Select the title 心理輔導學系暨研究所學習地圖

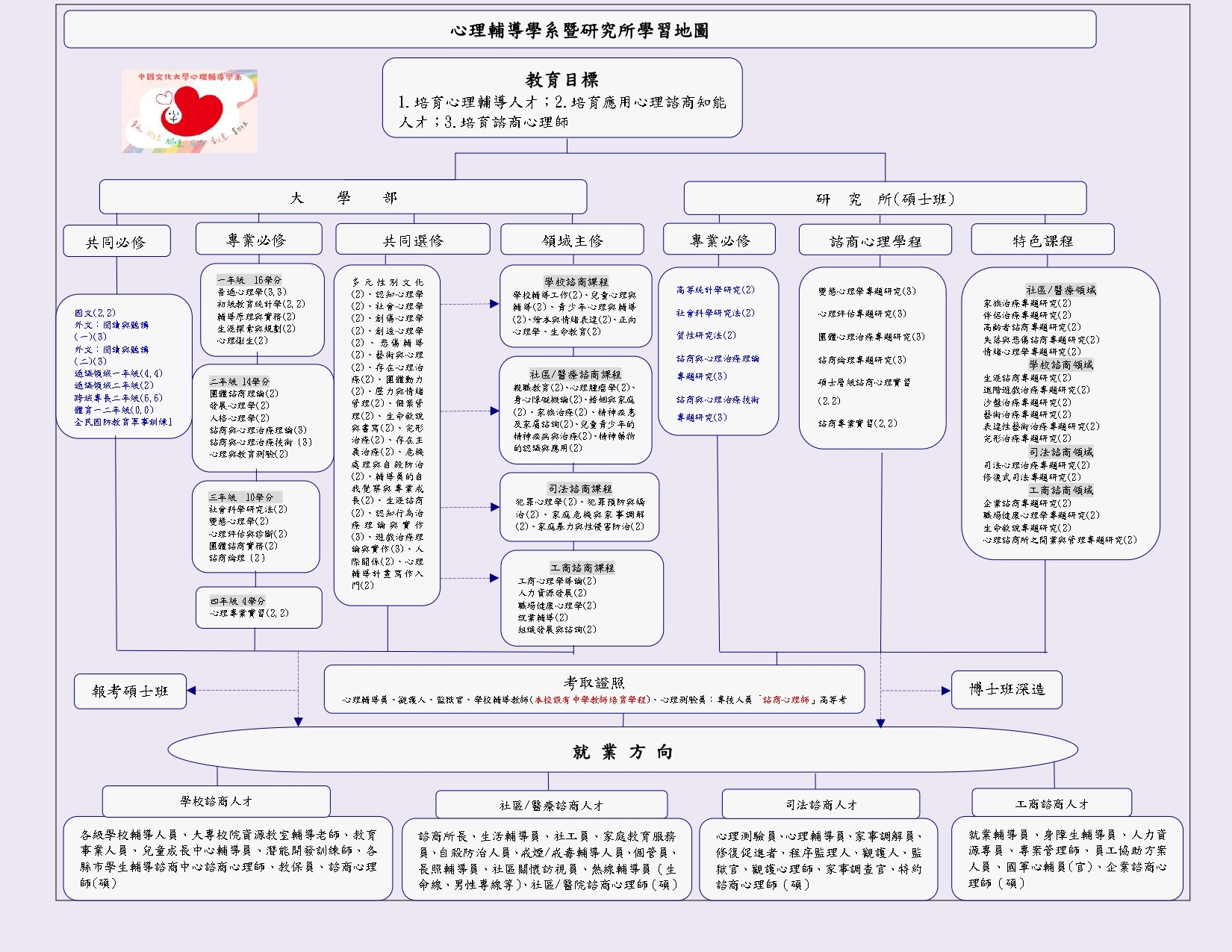579,31
